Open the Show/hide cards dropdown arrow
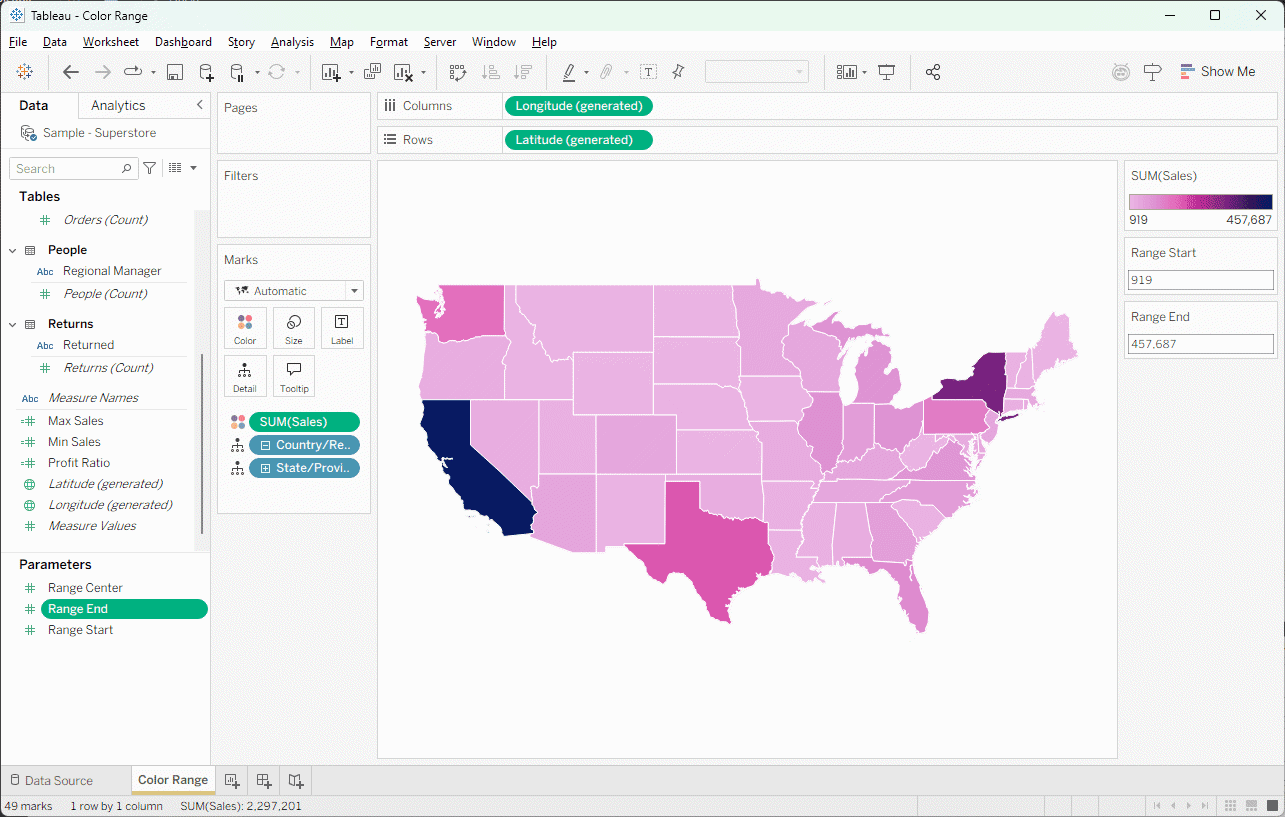Viewport: 1285px width, 817px height. [864, 72]
